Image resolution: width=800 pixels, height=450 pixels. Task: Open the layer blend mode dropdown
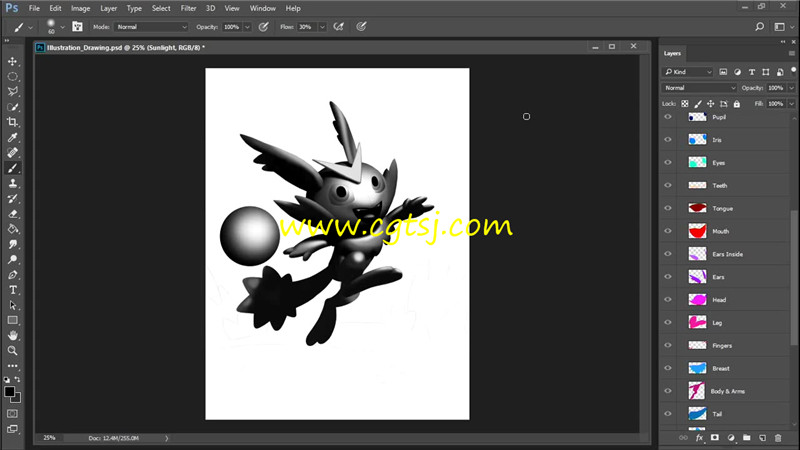point(699,88)
